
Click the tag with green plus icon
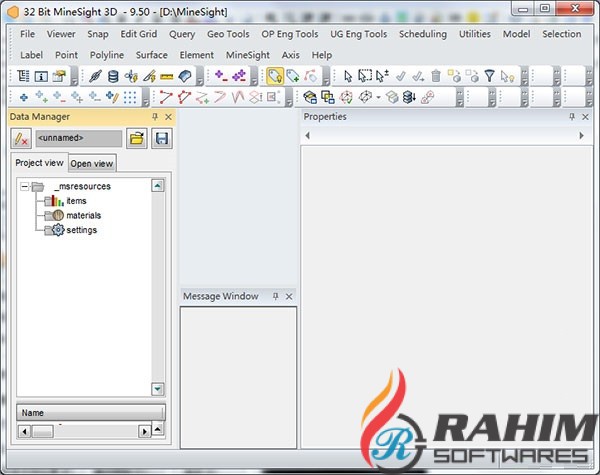pyautogui.click(x=293, y=76)
